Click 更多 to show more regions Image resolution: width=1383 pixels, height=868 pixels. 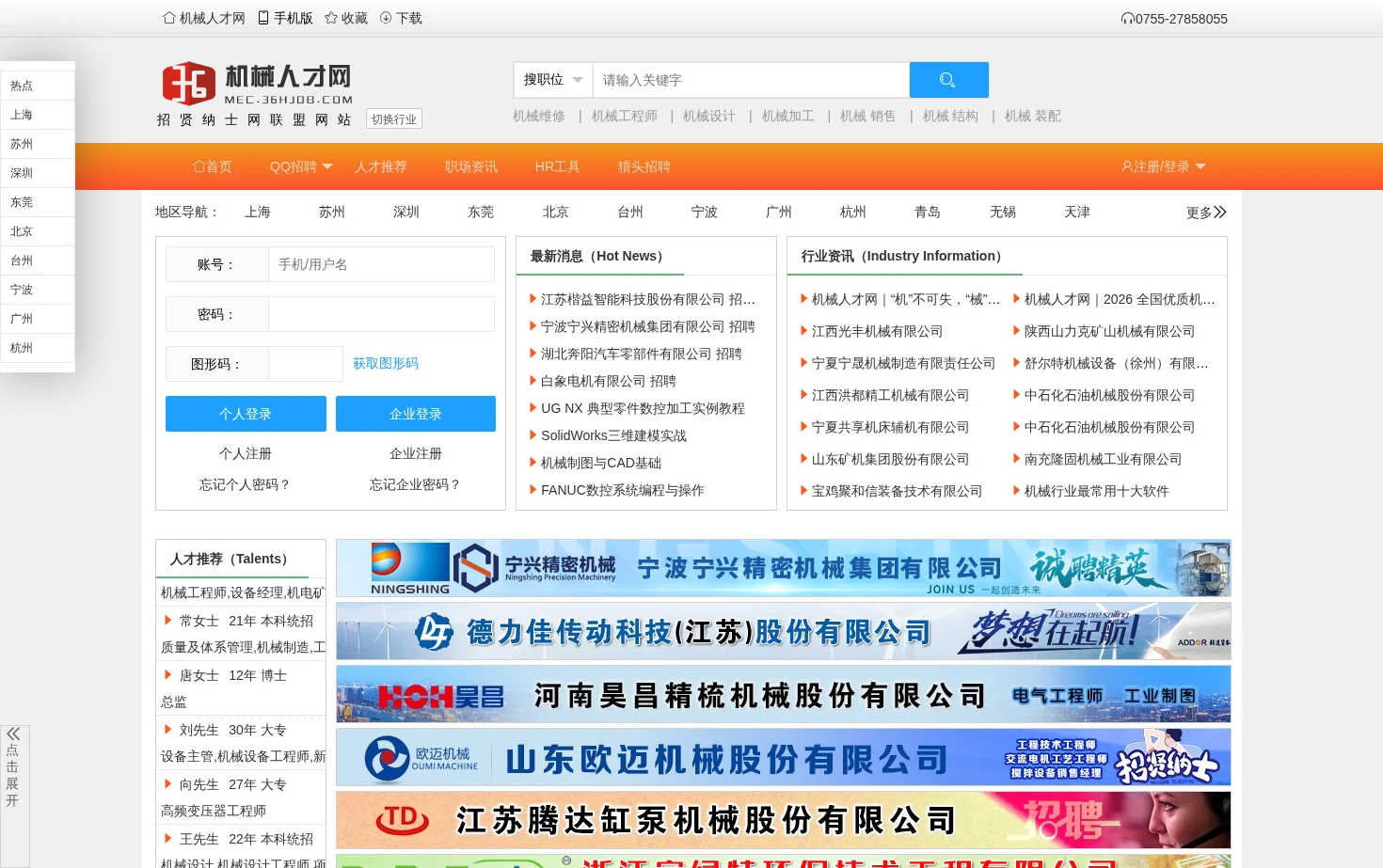[x=1206, y=213]
